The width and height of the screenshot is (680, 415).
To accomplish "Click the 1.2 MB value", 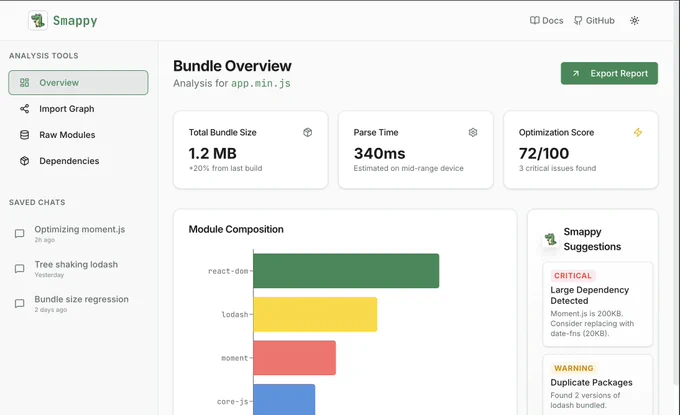I will point(212,153).
